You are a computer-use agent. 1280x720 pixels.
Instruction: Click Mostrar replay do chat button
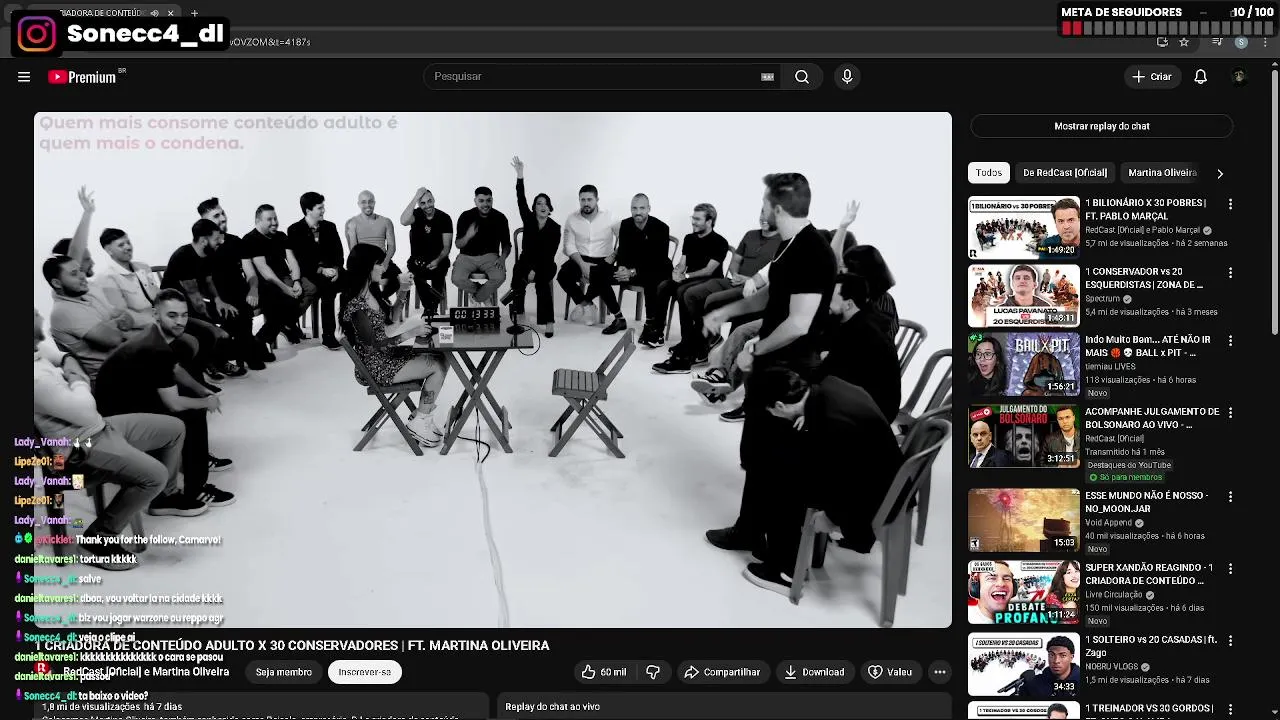tap(1102, 126)
